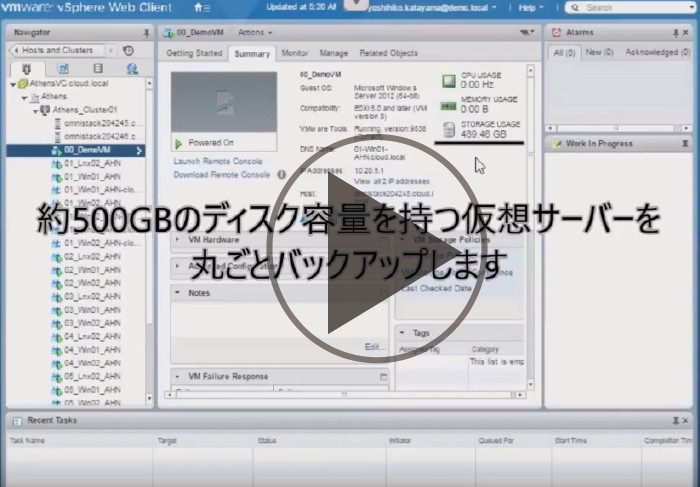
Task: Switch to the Summary tab
Action: (x=252, y=54)
